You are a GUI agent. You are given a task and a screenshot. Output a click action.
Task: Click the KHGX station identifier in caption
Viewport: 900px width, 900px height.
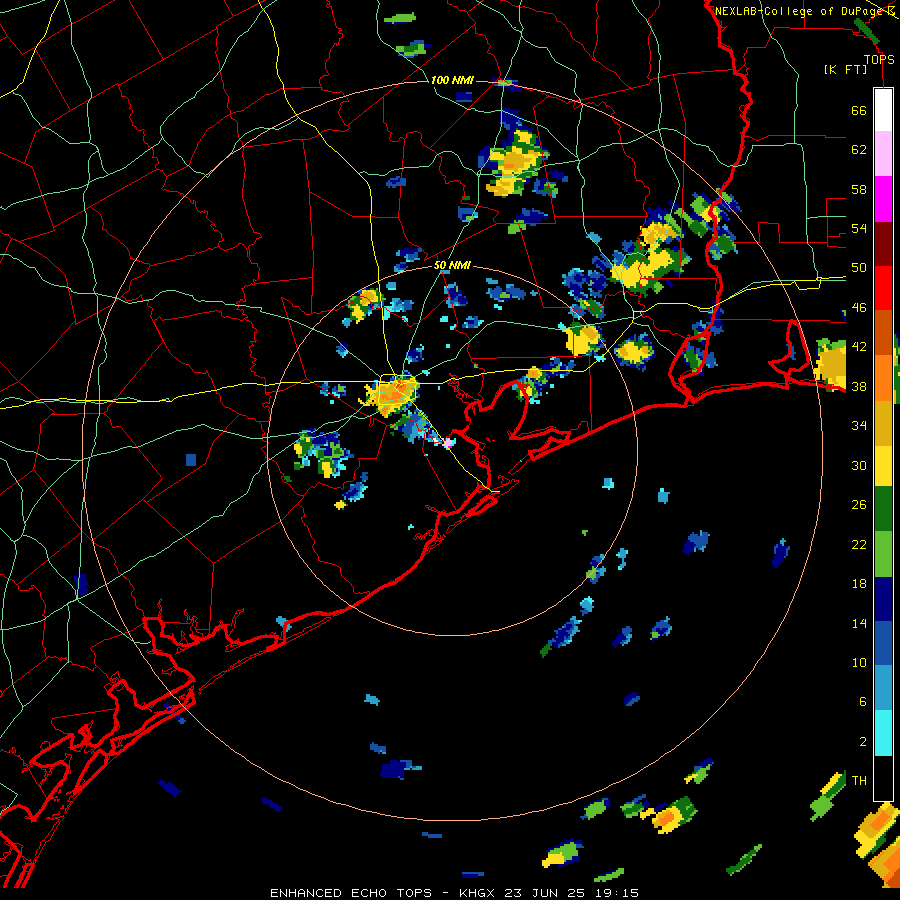[x=476, y=893]
